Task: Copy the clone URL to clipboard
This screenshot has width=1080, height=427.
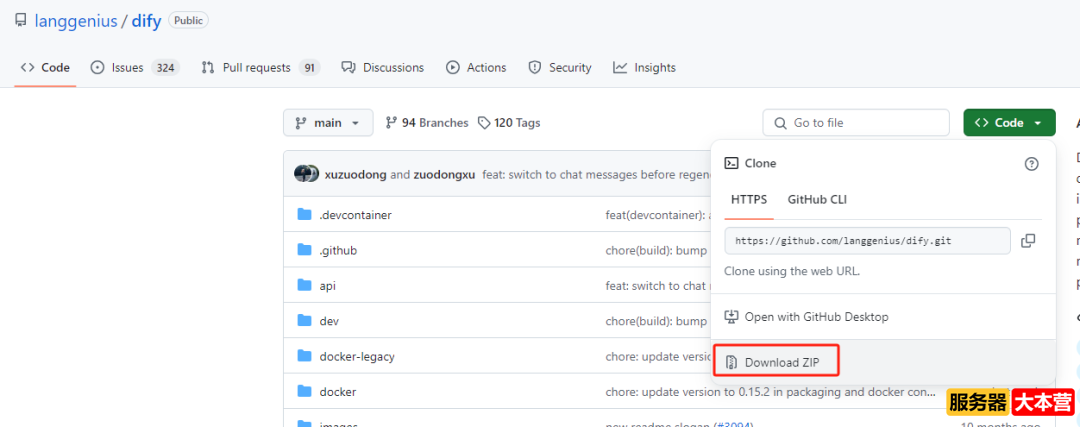Action: click(1028, 241)
